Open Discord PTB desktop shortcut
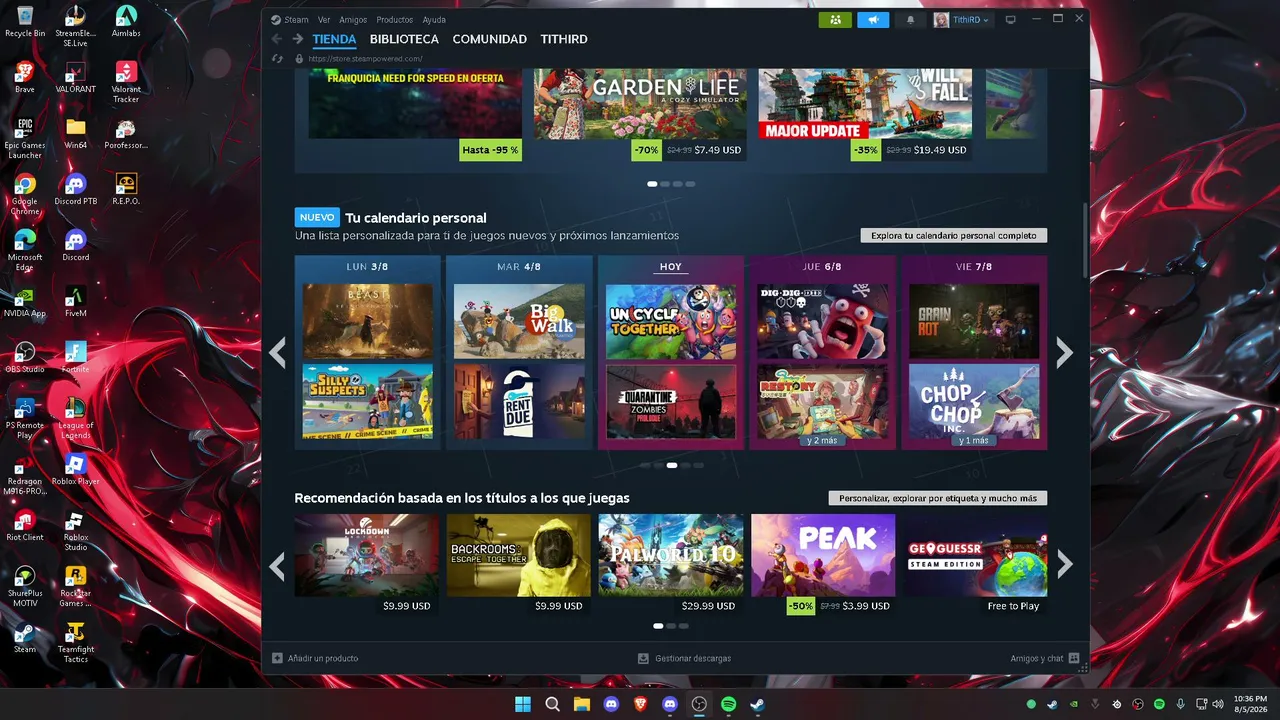Screen dimensions: 1280x720 point(75,189)
